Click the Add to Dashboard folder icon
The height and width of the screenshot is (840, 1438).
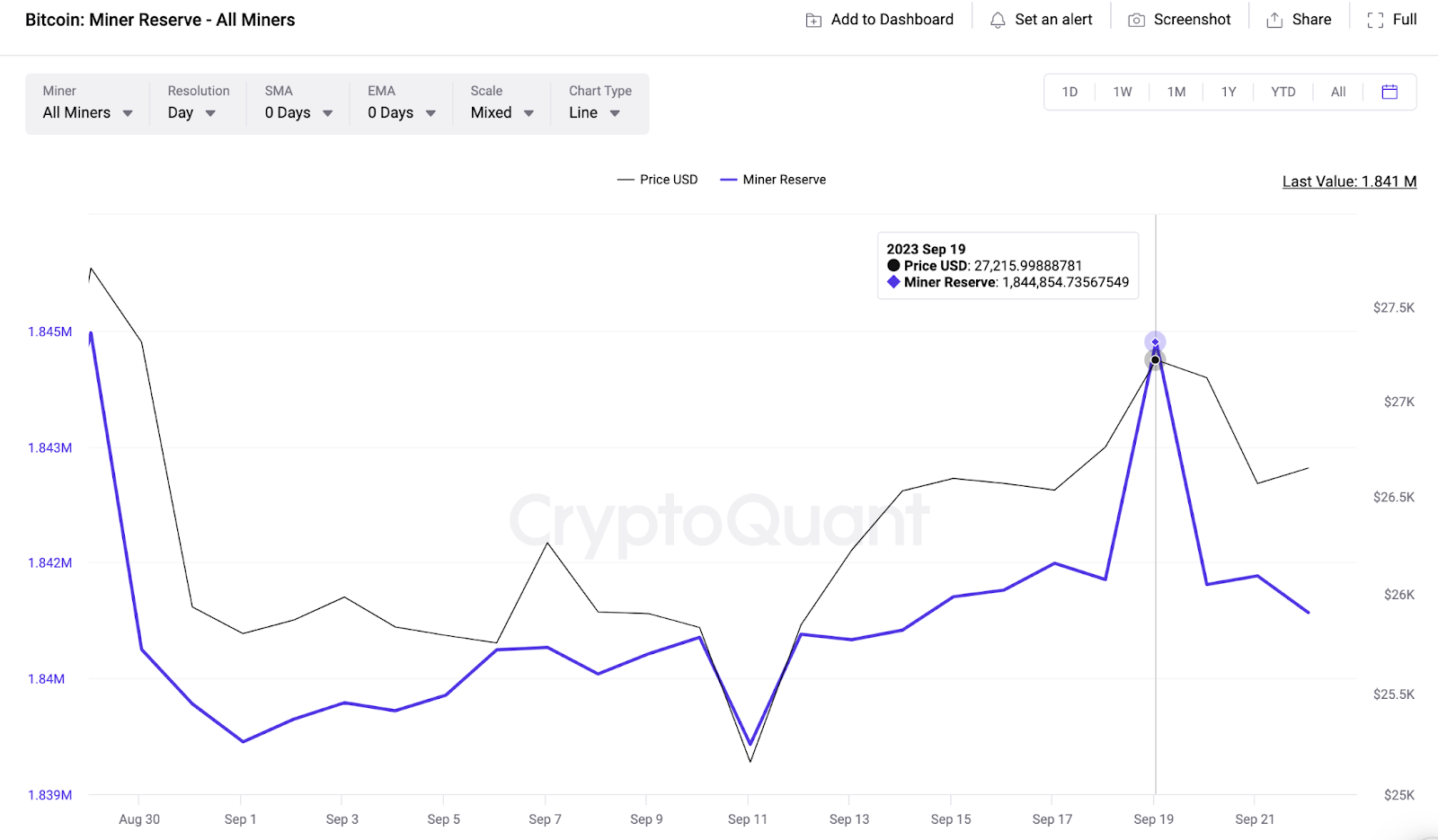813,20
